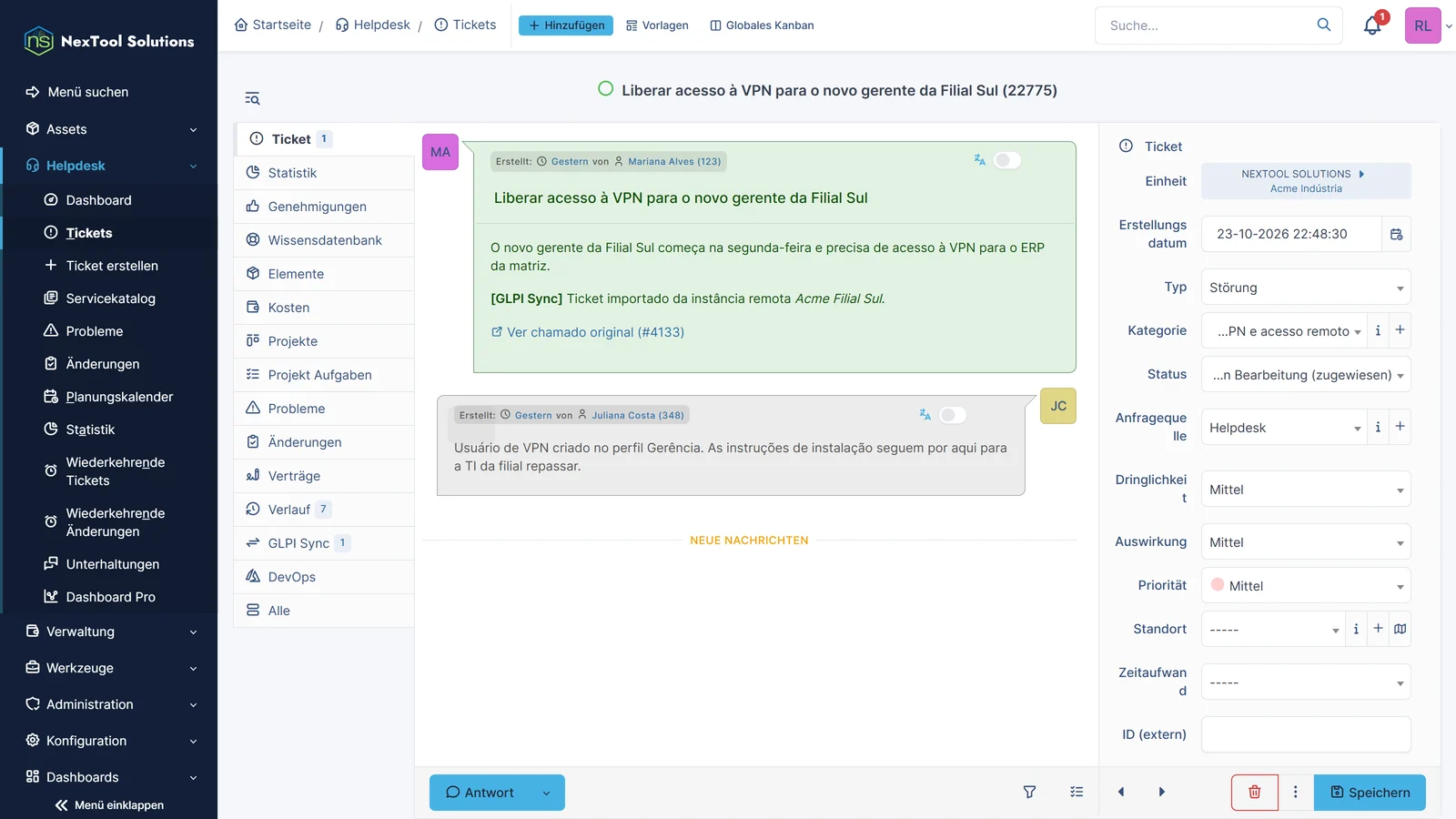The height and width of the screenshot is (819, 1456).
Task: Open Servicekatalog in sidebar
Action: pyautogui.click(x=110, y=298)
